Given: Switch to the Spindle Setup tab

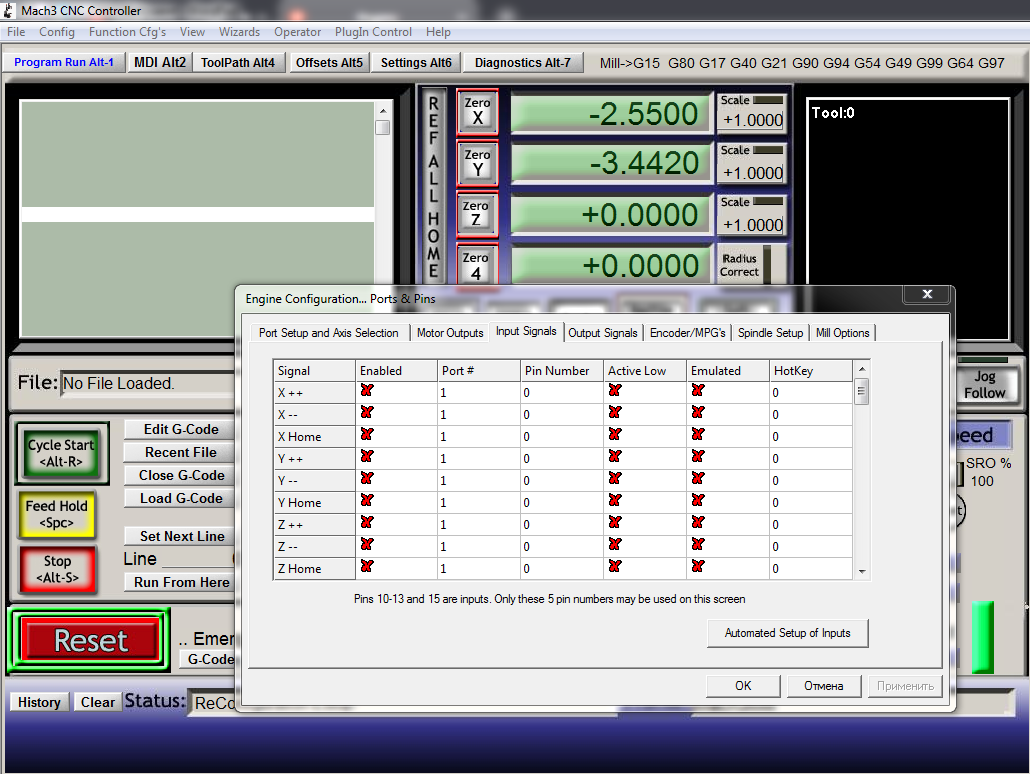Looking at the screenshot, I should (x=770, y=333).
